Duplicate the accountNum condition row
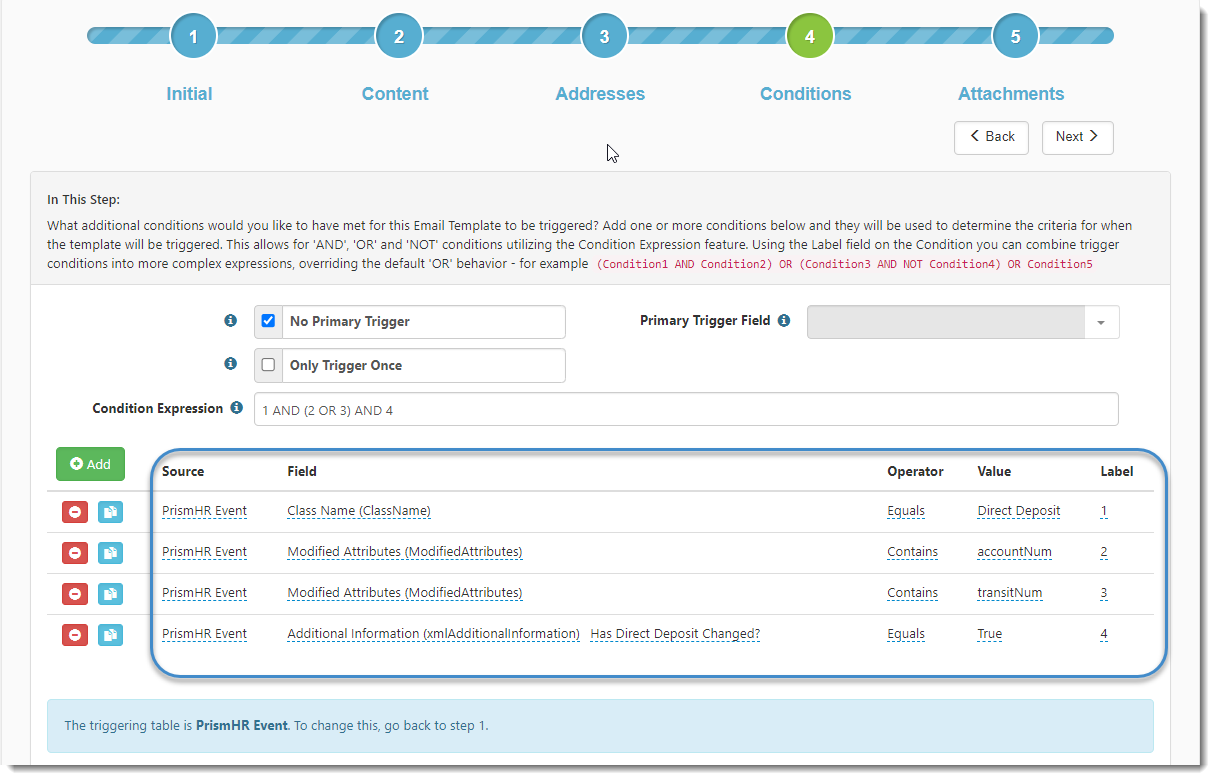The height and width of the screenshot is (780, 1215). coord(110,553)
